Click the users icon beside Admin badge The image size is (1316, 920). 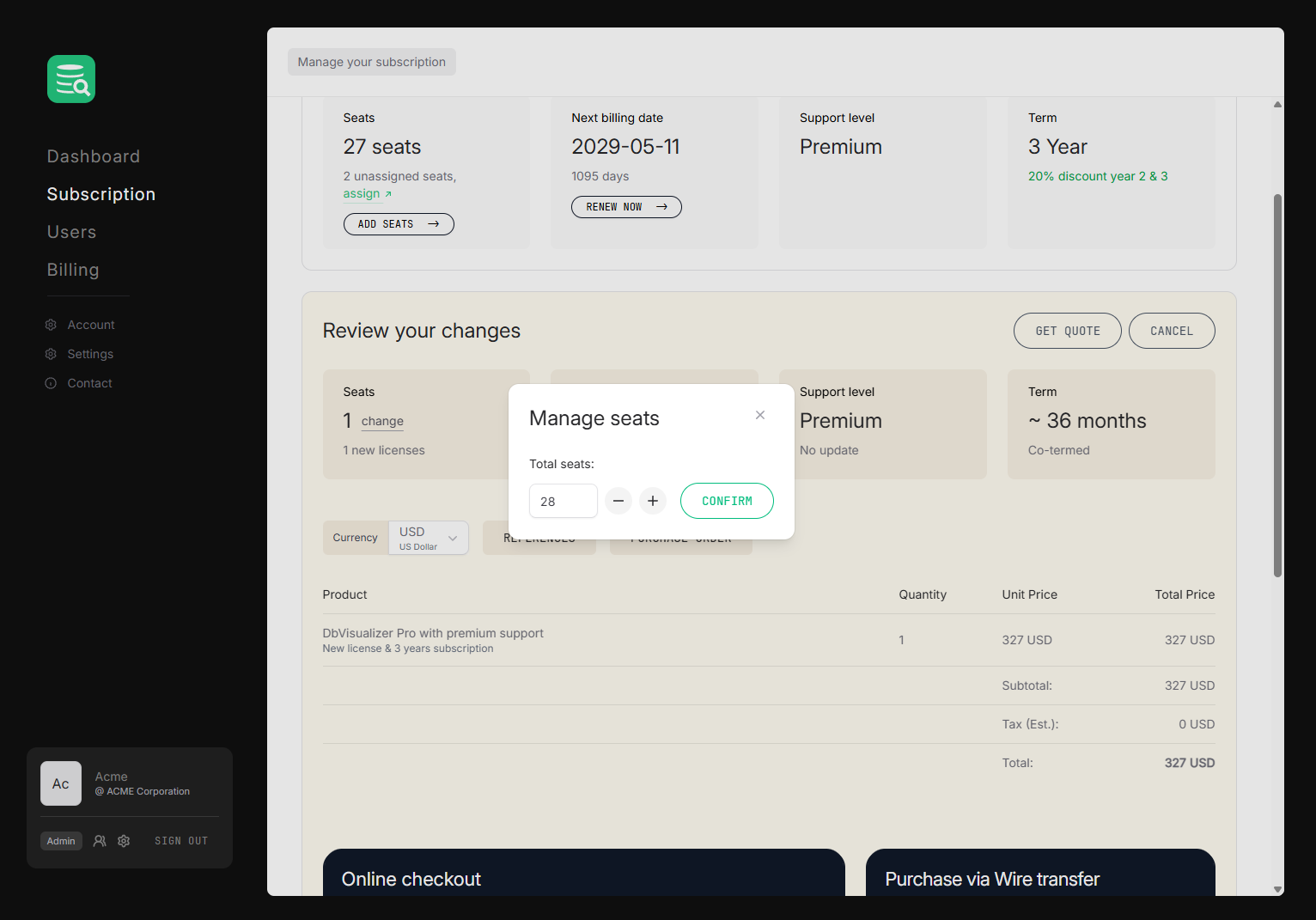(x=100, y=841)
